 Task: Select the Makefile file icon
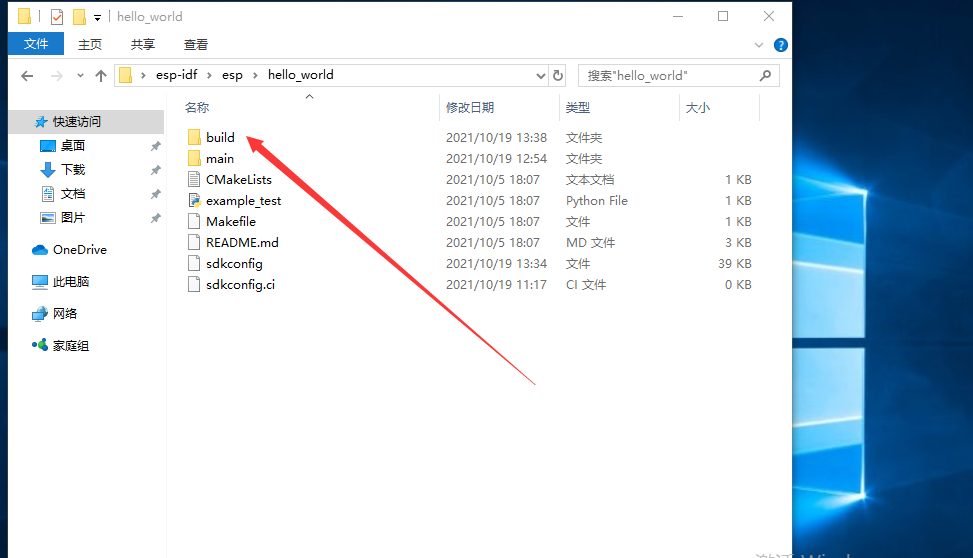click(194, 222)
